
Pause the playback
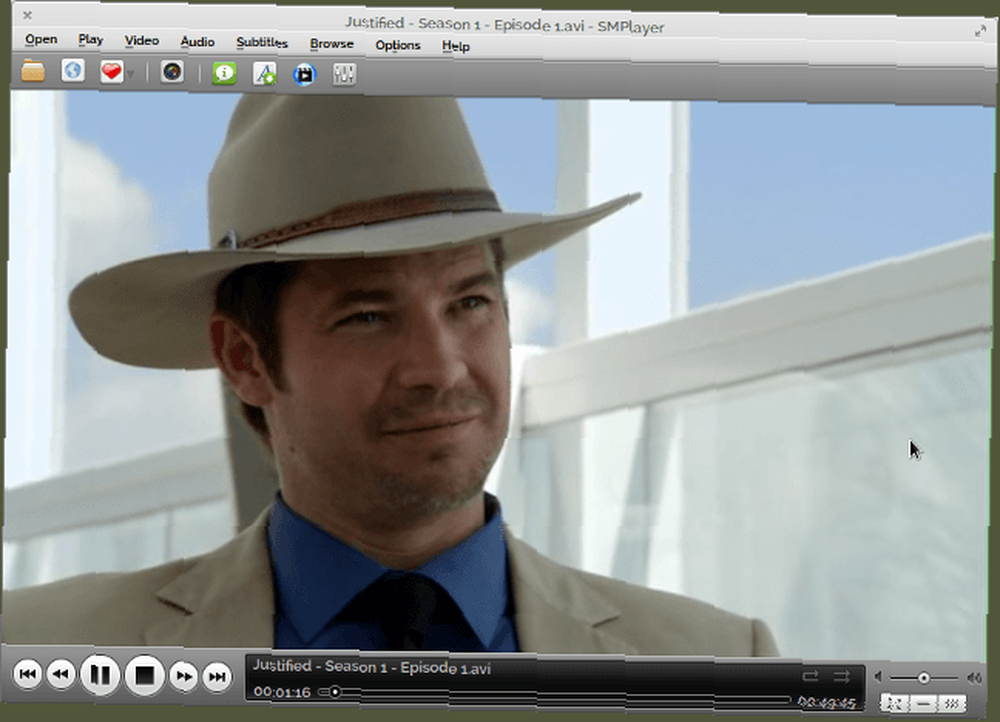[100, 675]
